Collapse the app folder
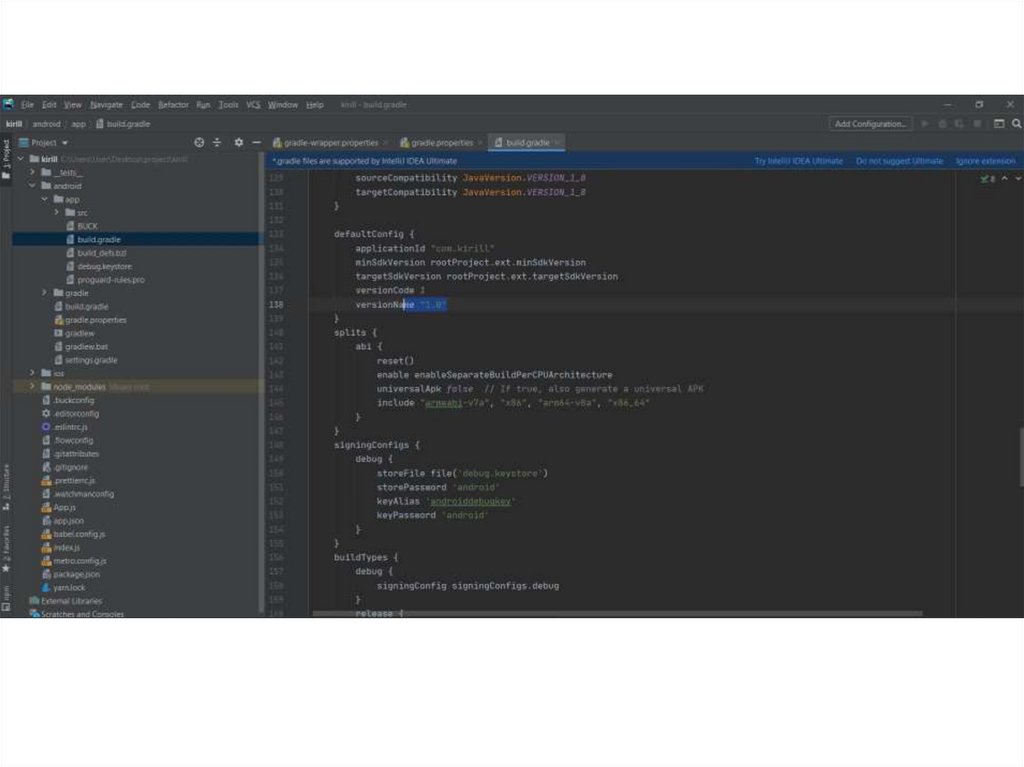The height and width of the screenshot is (767, 1024). pos(44,199)
